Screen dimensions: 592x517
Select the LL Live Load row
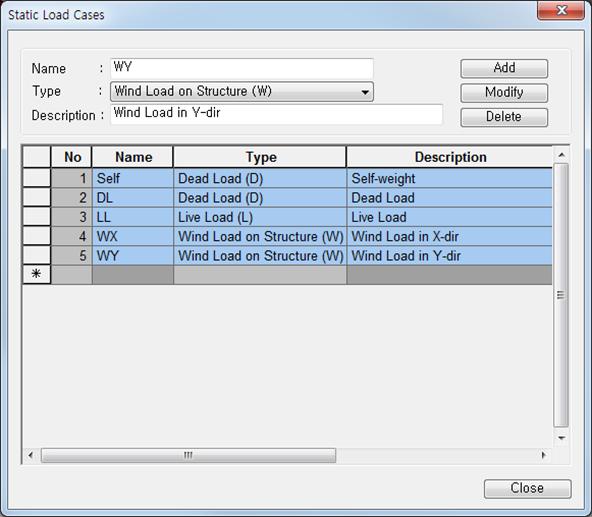(287, 217)
